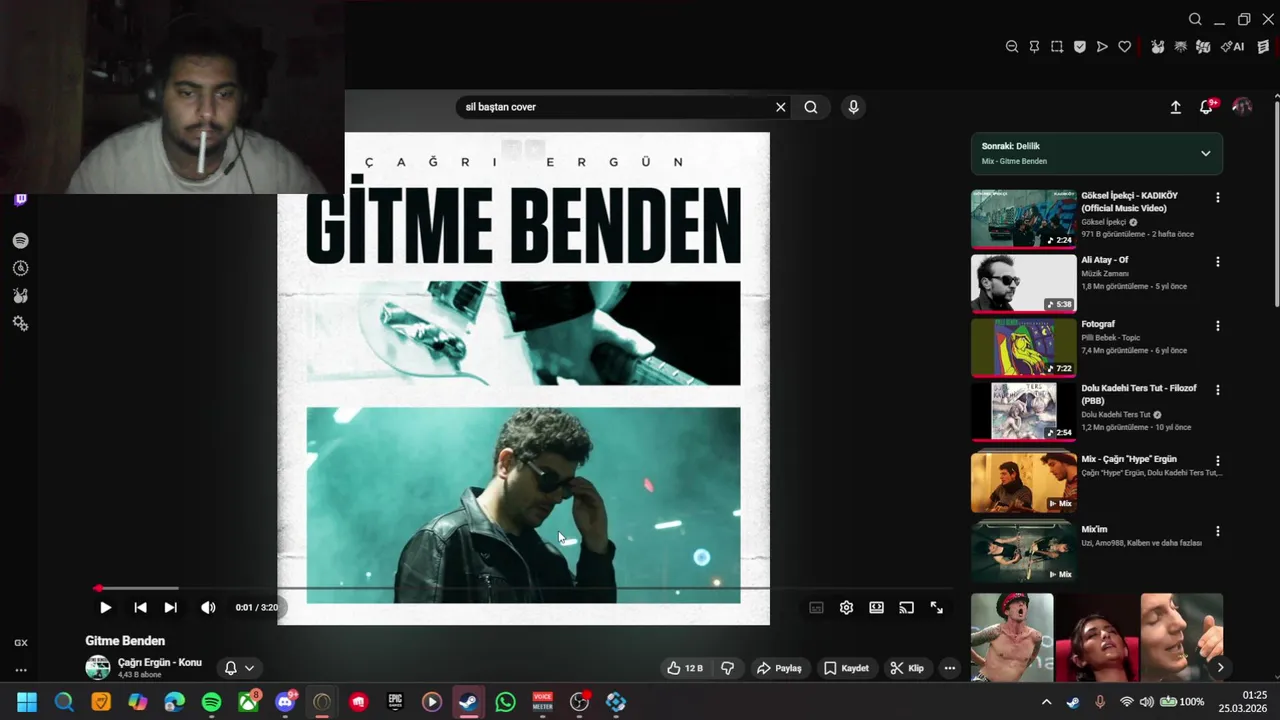Click the Kaydet save button
The height and width of the screenshot is (720, 1280).
coord(846,668)
